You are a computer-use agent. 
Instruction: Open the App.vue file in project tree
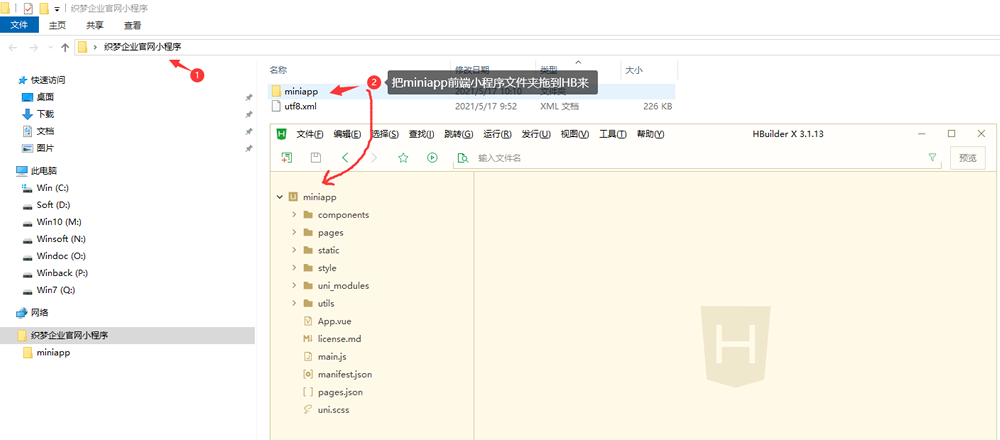click(x=333, y=321)
